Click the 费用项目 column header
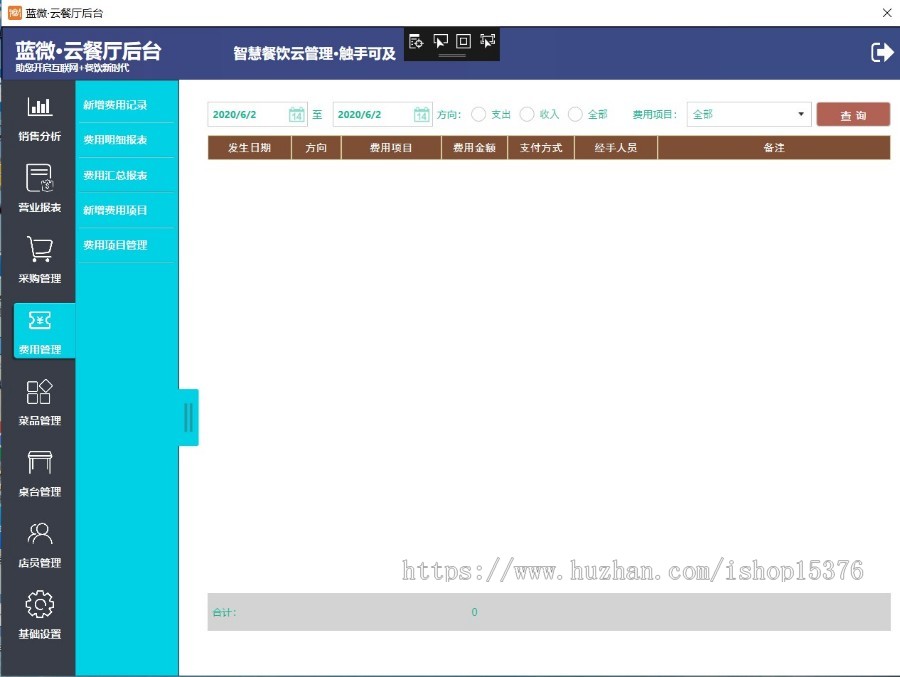Viewport: 900px width, 677px height. (x=391, y=148)
